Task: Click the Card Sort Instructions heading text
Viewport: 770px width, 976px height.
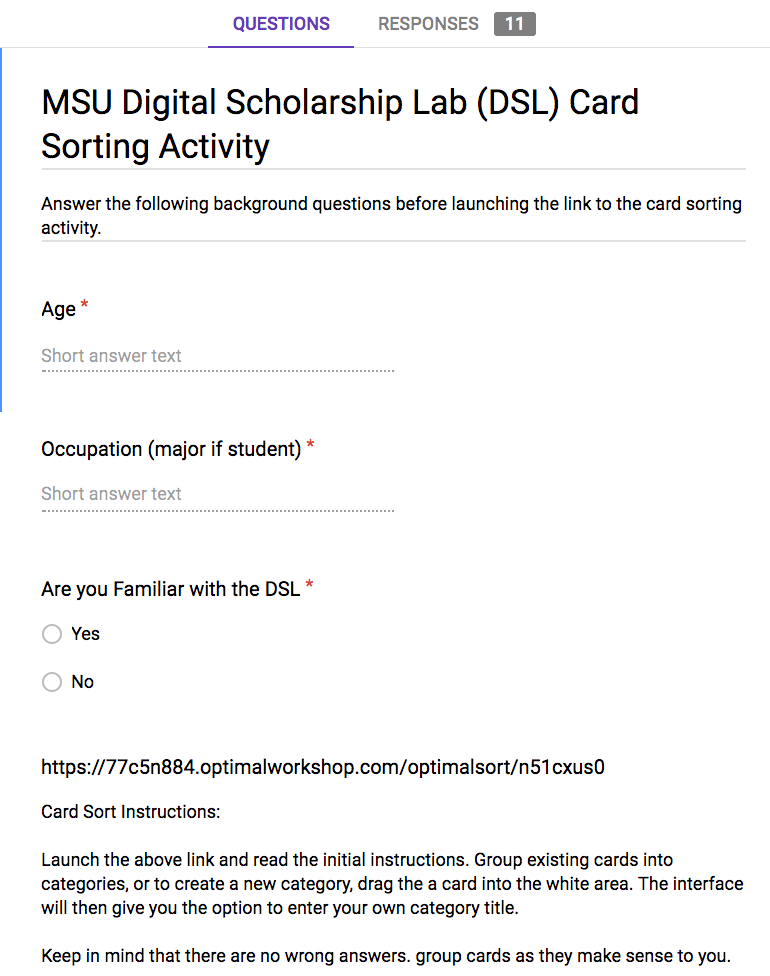Action: [131, 812]
